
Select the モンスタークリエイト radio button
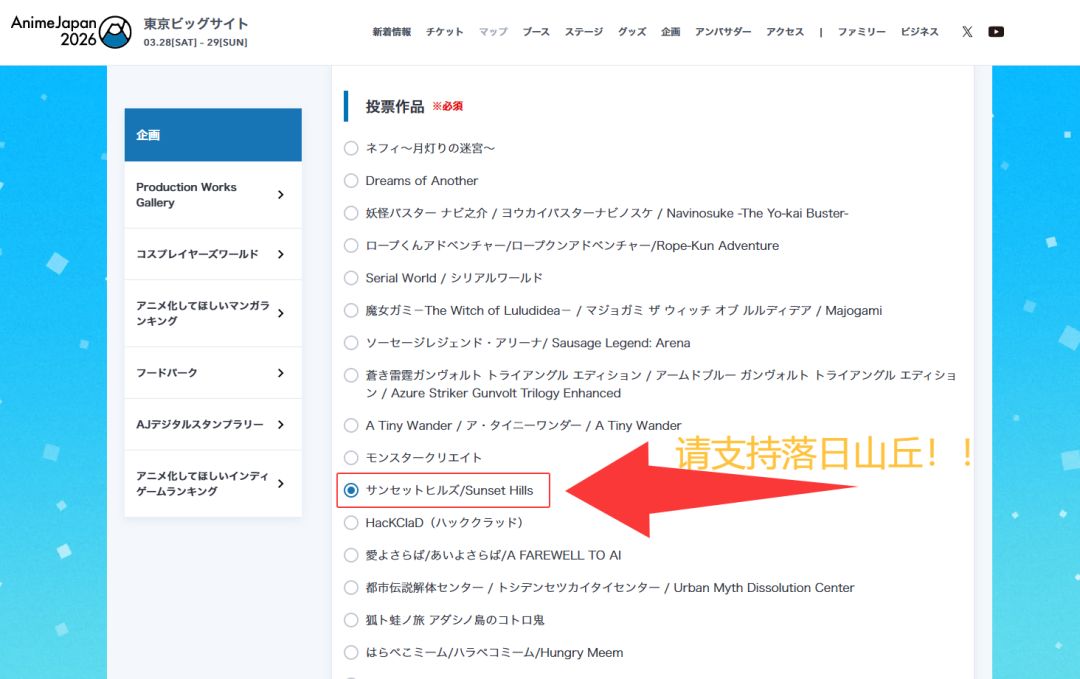(351, 457)
